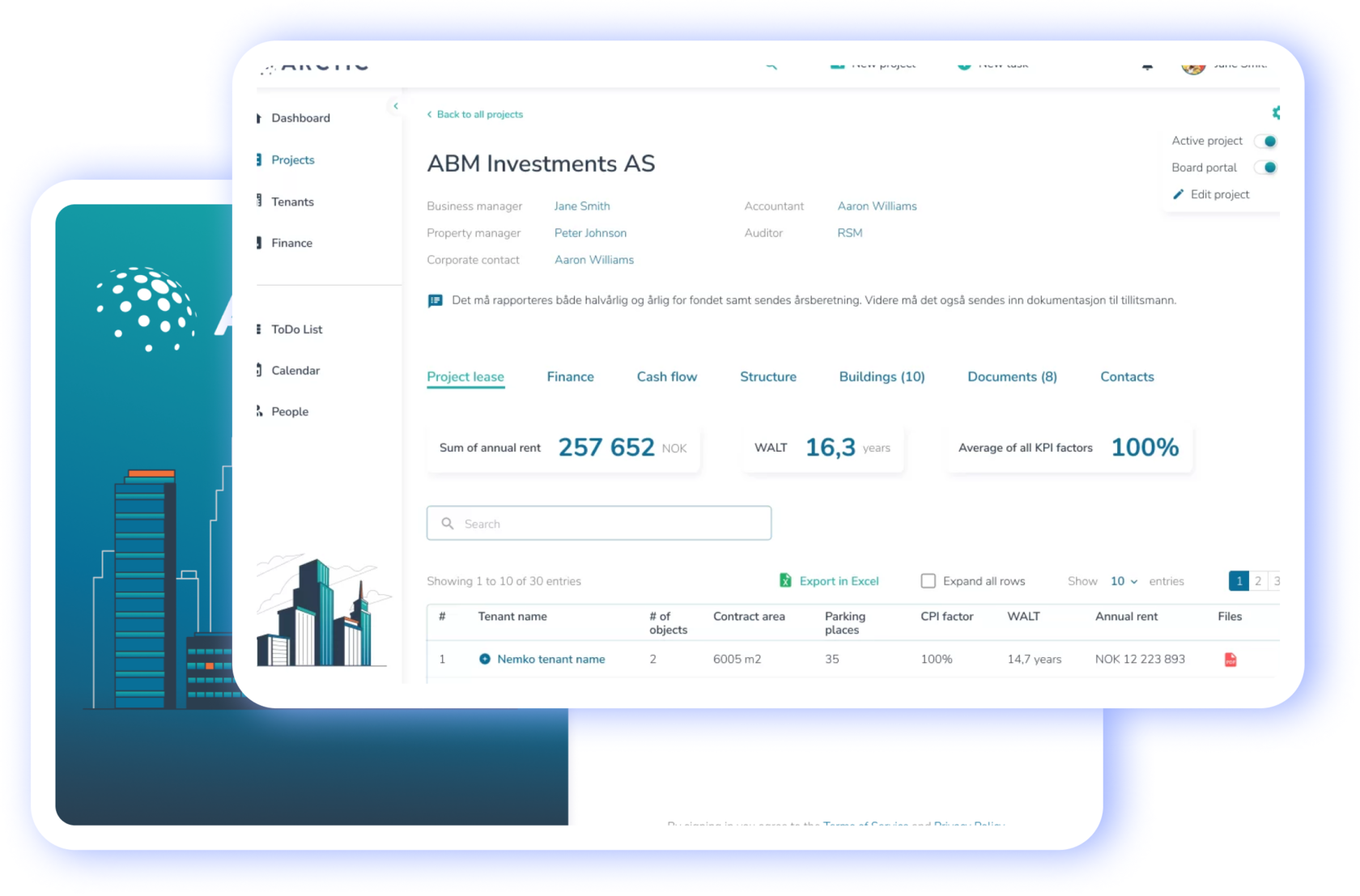This screenshot has height=896, width=1360.
Task: Collapse the sidebar with the chevron arrow
Action: (395, 106)
